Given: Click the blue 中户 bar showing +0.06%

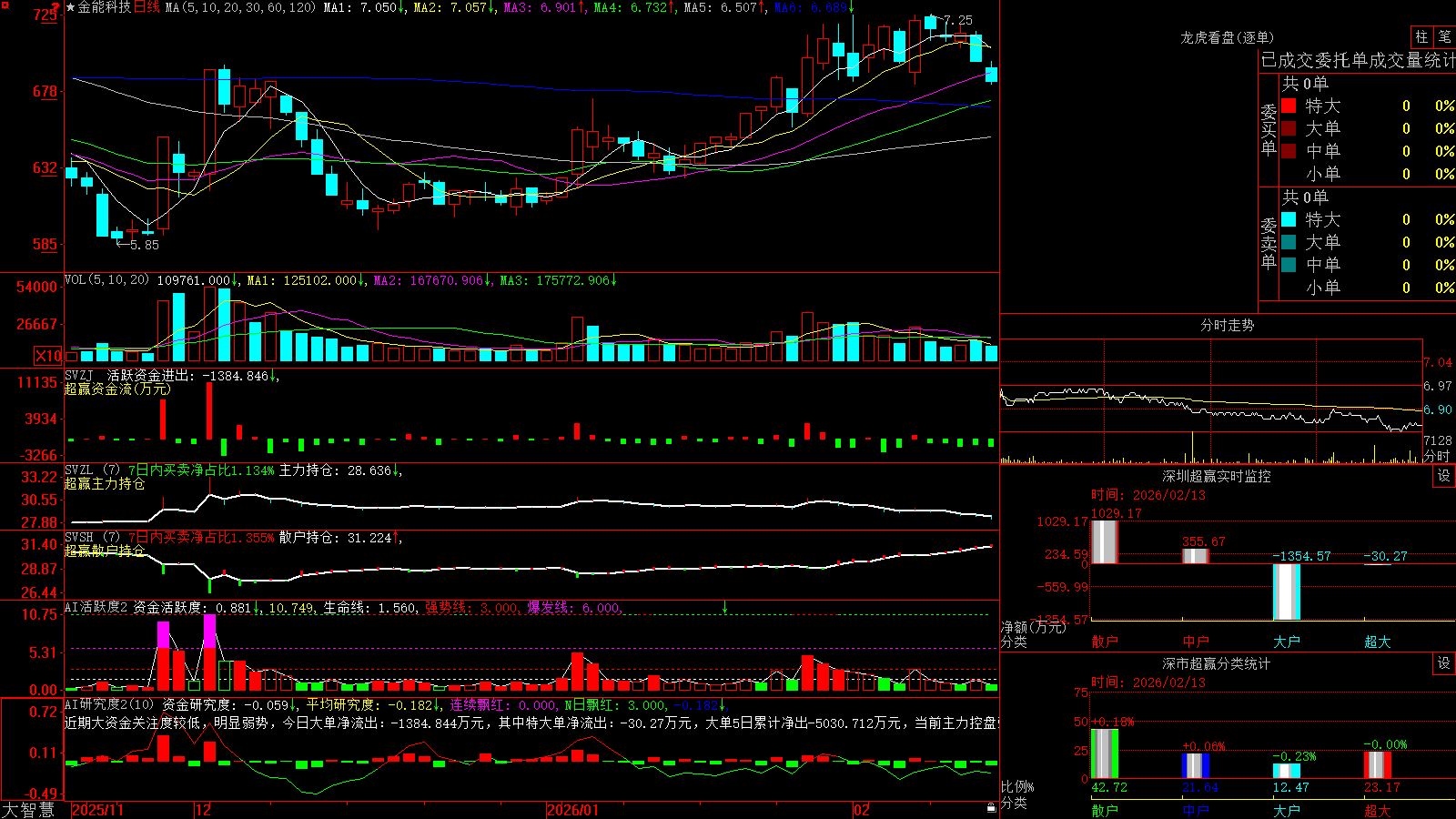Looking at the screenshot, I should 1195,766.
